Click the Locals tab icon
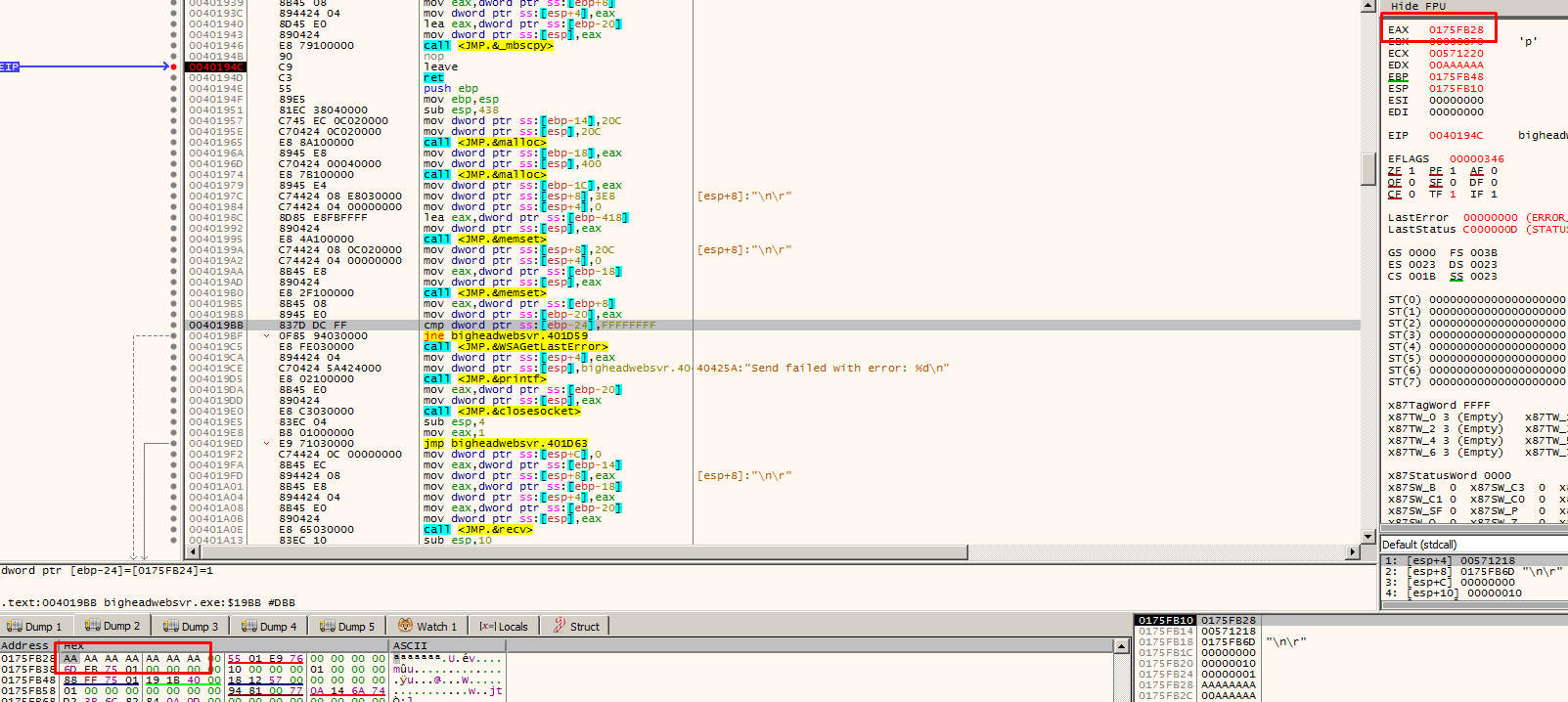 click(486, 626)
